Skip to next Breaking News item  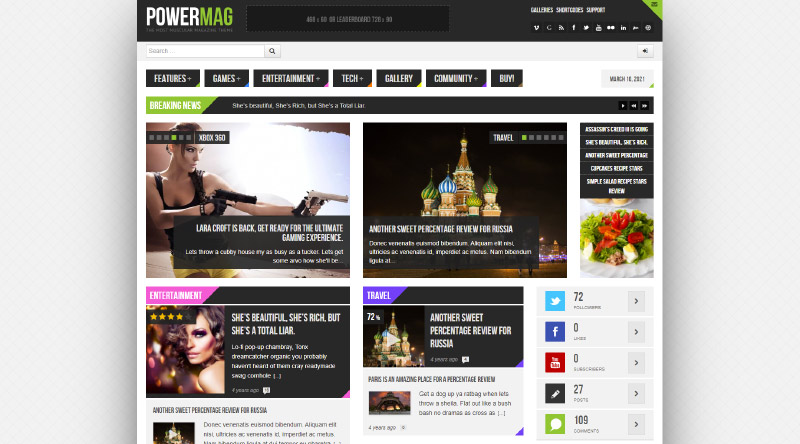point(644,106)
